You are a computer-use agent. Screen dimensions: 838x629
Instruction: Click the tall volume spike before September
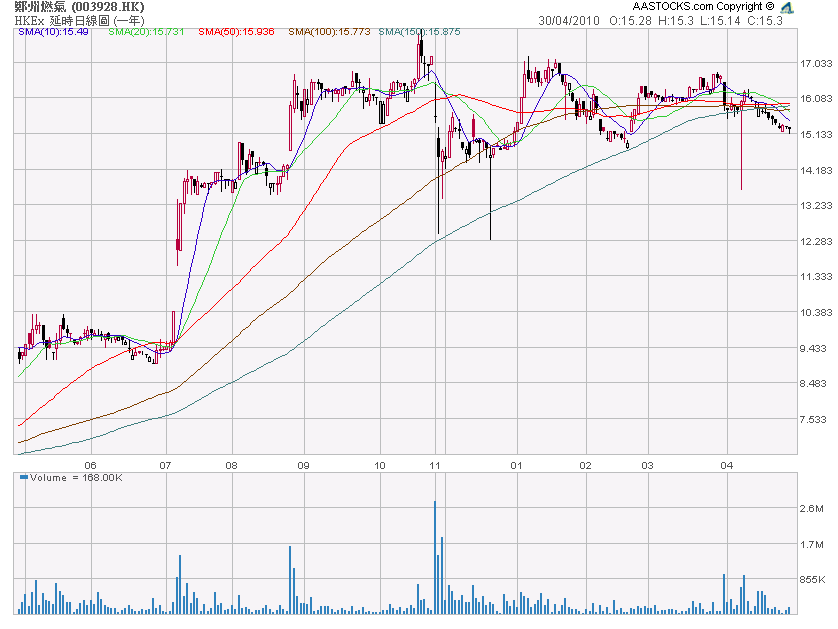[x=290, y=579]
